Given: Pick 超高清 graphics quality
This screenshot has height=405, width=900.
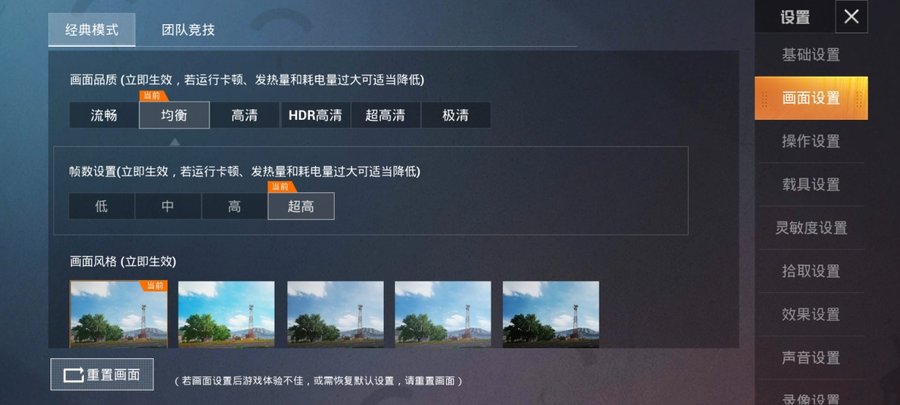Looking at the screenshot, I should point(385,115).
